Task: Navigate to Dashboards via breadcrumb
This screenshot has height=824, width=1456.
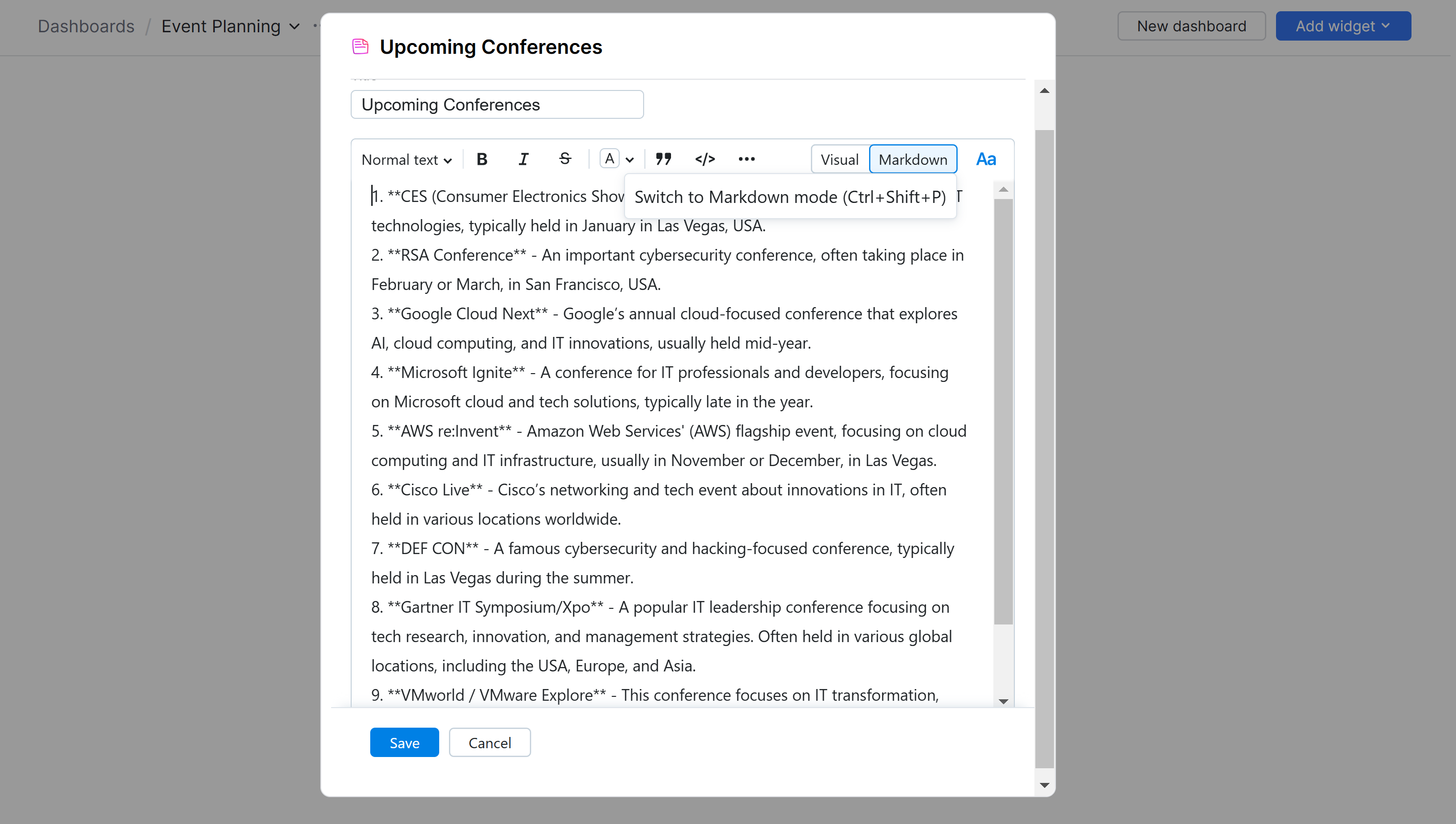Action: (x=86, y=26)
